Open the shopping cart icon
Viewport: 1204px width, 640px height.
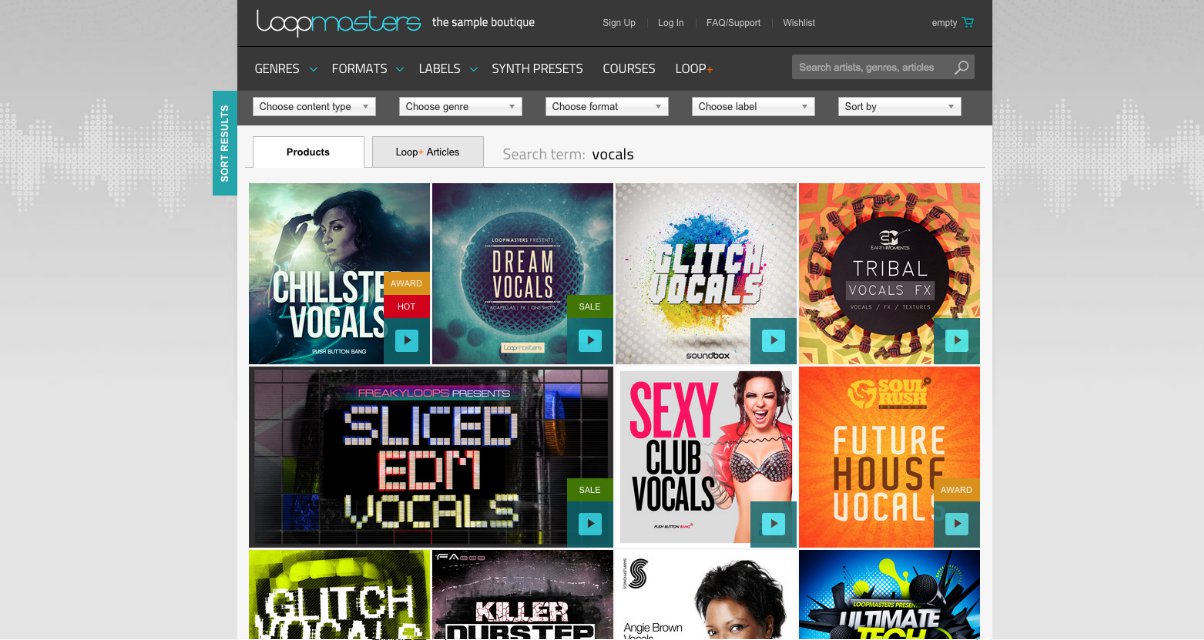click(x=968, y=23)
